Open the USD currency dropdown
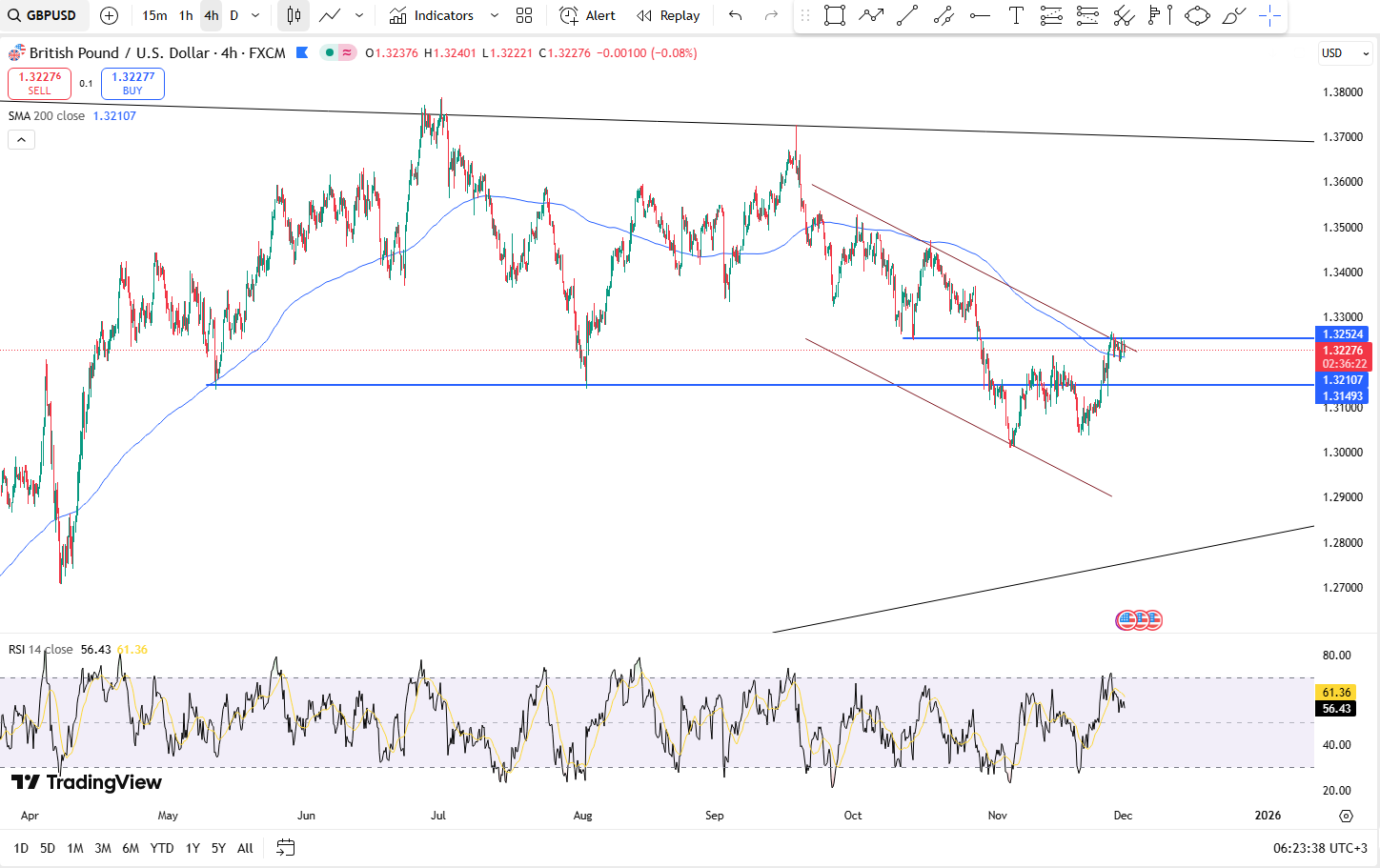Viewport: 1380px width, 868px height. coord(1345,53)
